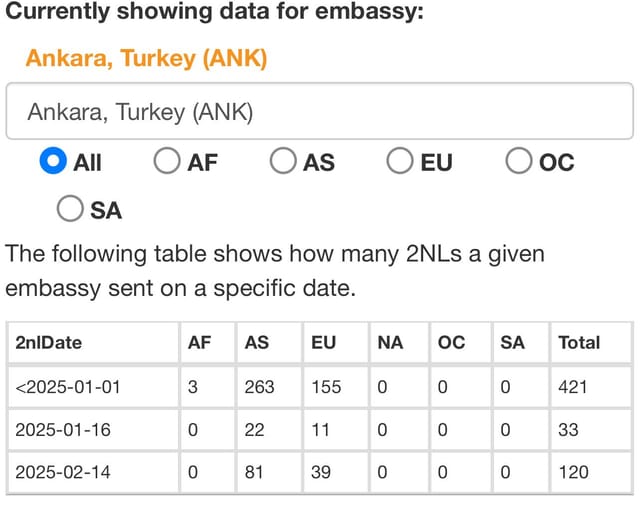Select the <2025-01-01 date row

pyautogui.click(x=320, y=387)
